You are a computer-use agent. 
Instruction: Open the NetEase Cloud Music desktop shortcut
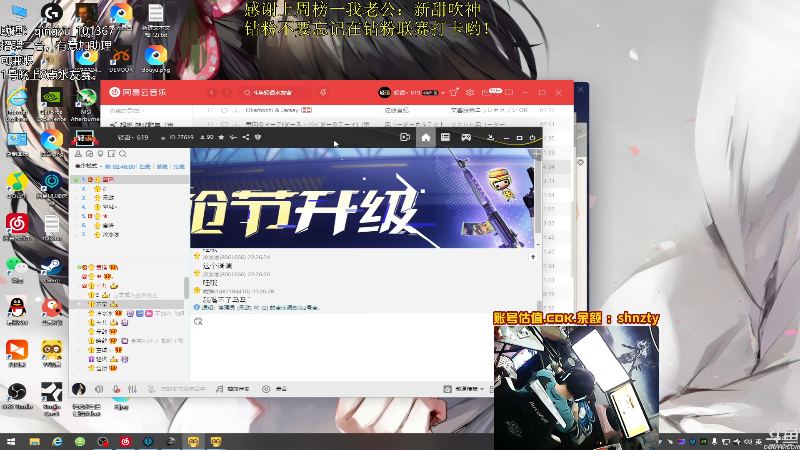tap(17, 227)
